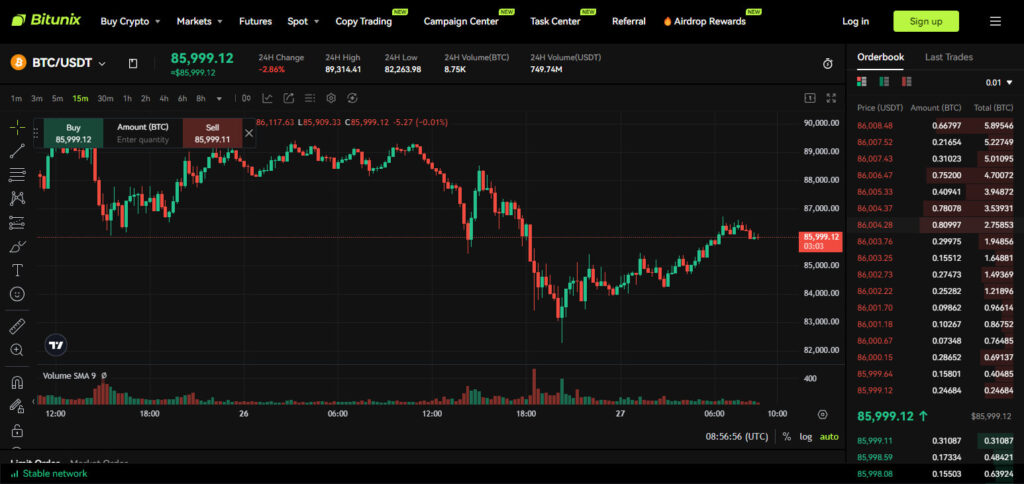Open chart settings hexagon gear icon
Viewport: 1024px width, 484px height.
click(x=331, y=98)
